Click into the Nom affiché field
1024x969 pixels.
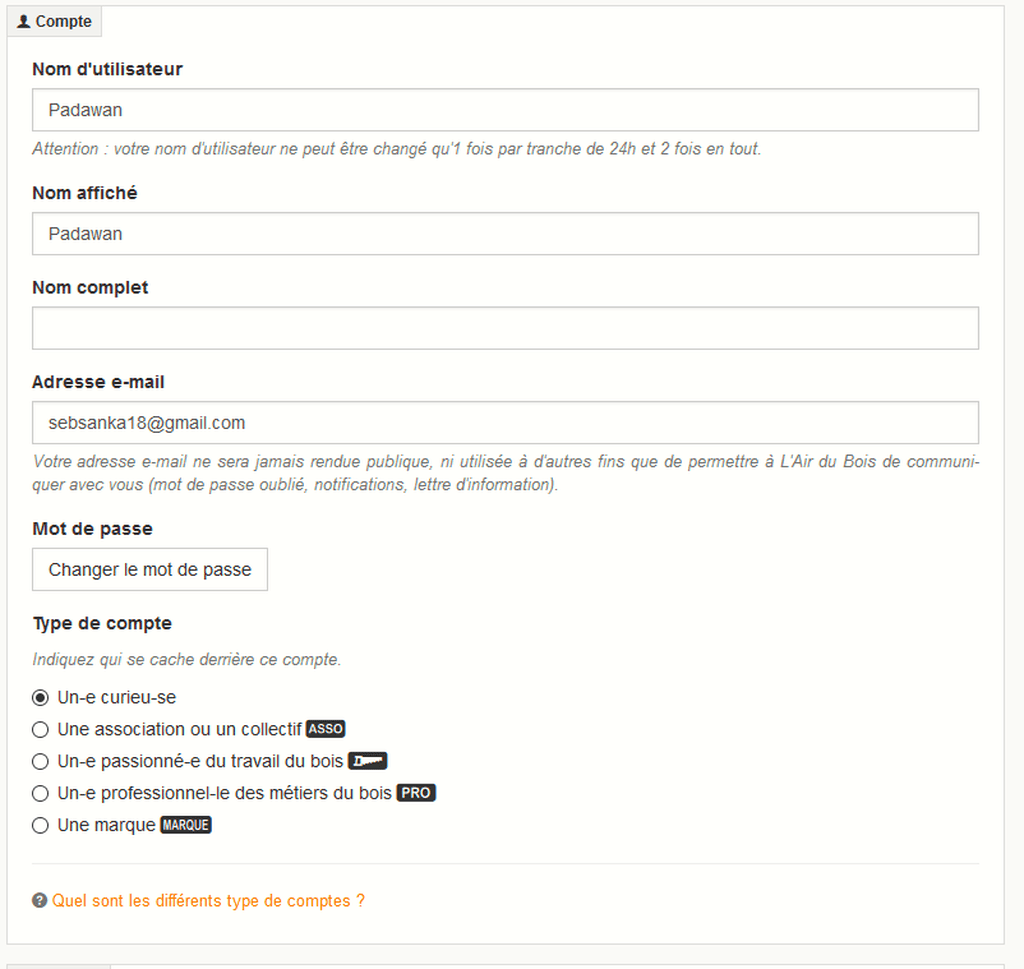point(505,234)
